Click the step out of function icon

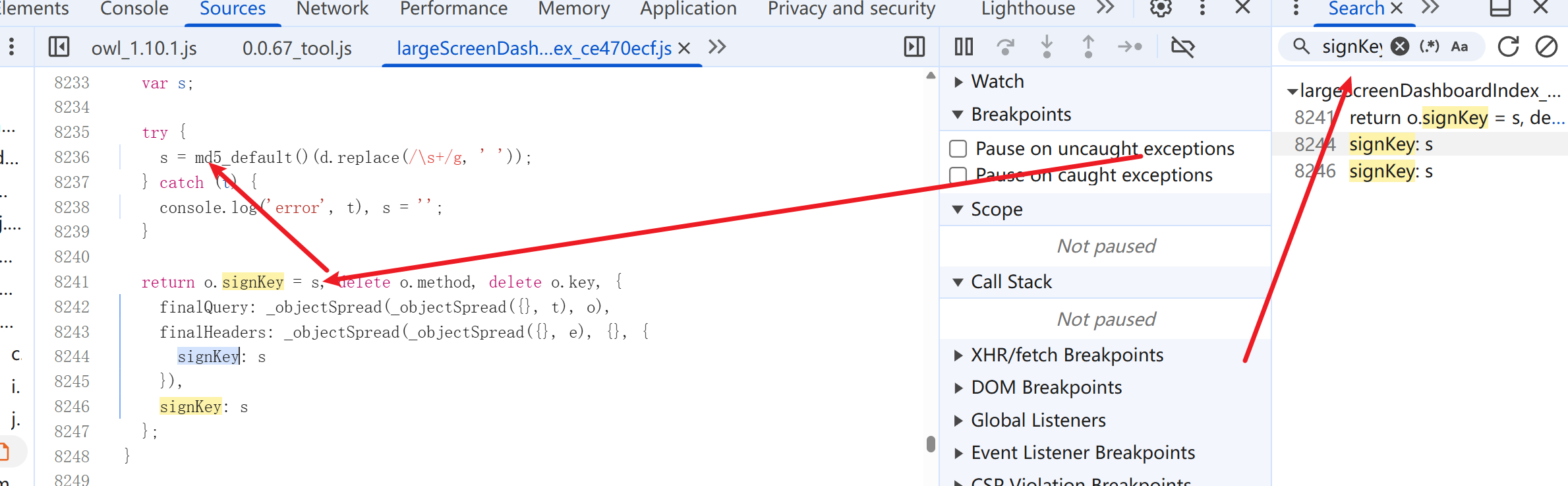coord(1088,47)
